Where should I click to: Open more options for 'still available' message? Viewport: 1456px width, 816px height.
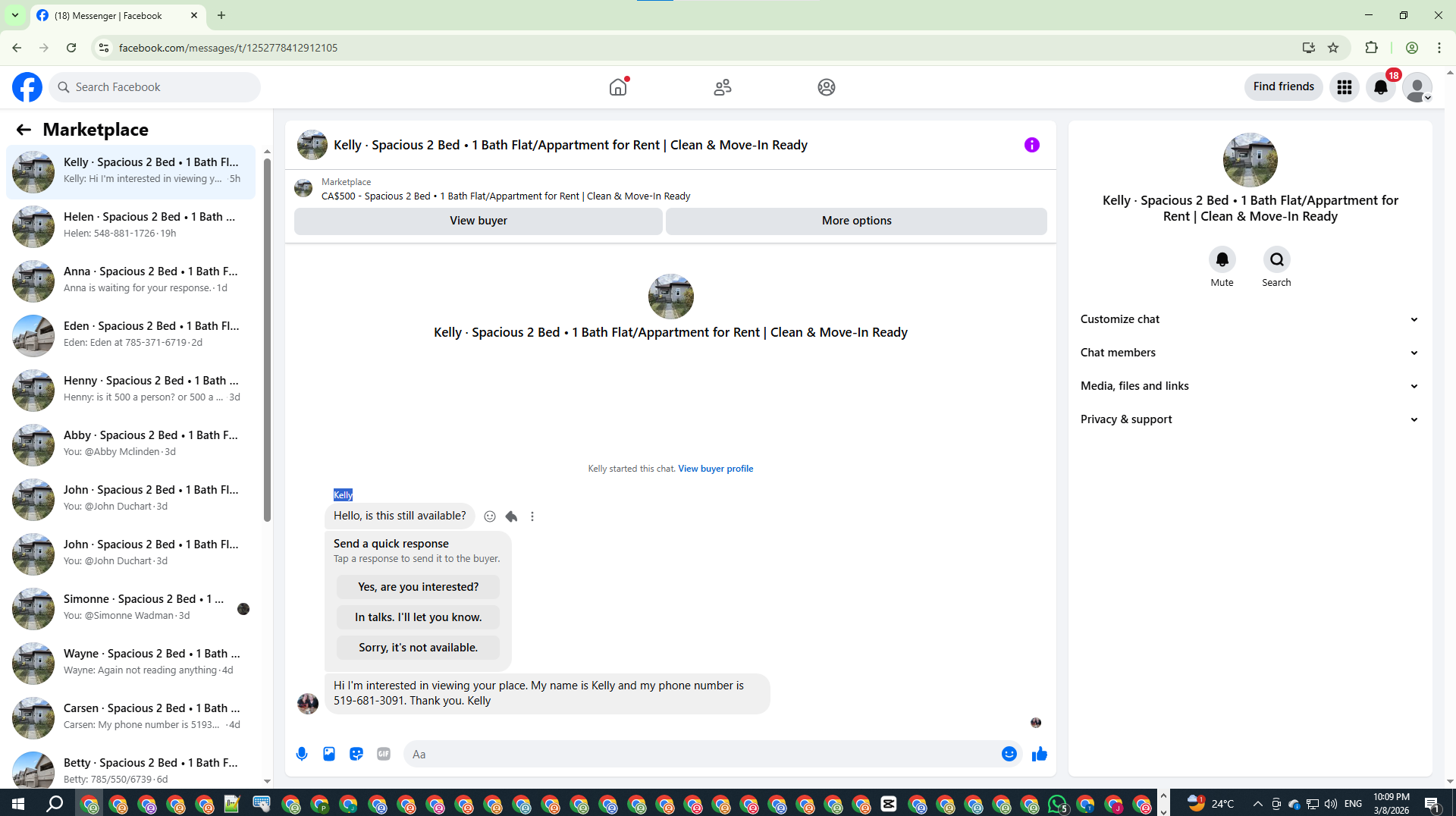(532, 516)
